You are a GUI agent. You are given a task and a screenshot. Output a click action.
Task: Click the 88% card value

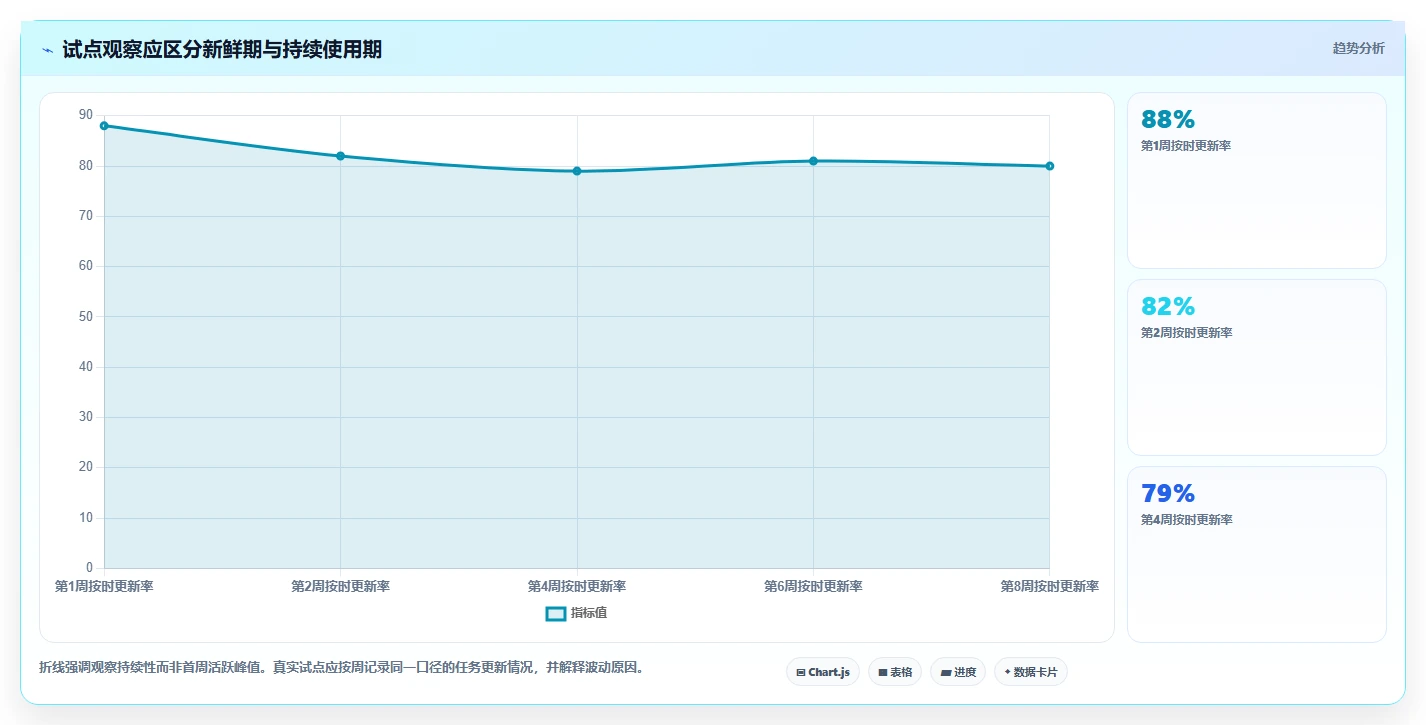click(x=1168, y=120)
